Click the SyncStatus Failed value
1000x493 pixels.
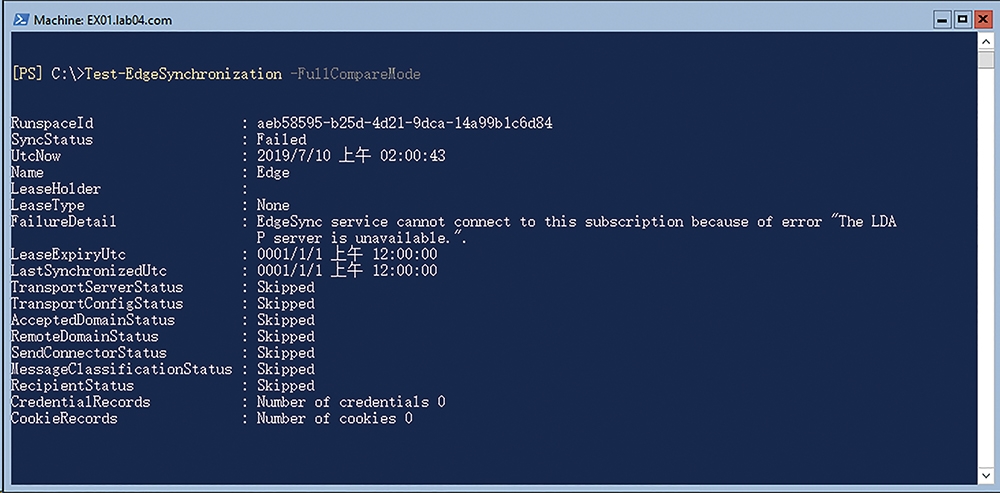281,140
